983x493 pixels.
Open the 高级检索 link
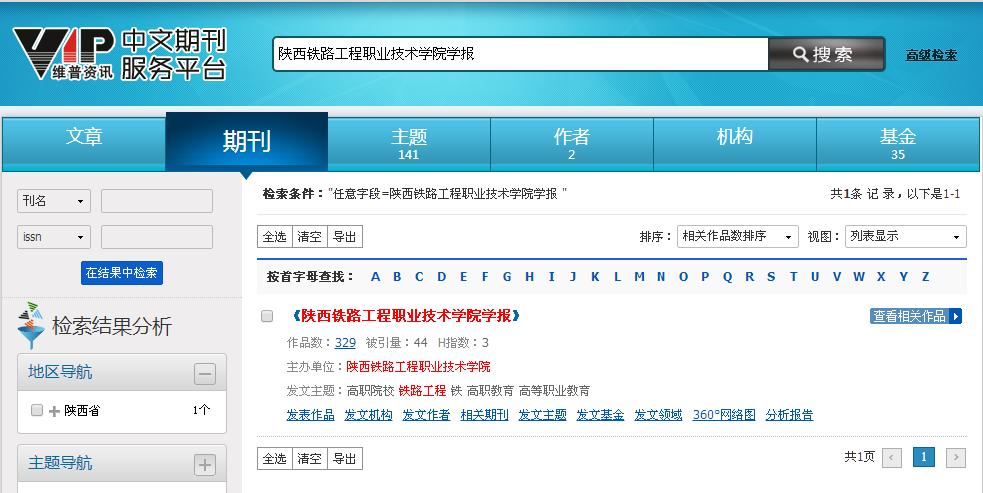[931, 55]
